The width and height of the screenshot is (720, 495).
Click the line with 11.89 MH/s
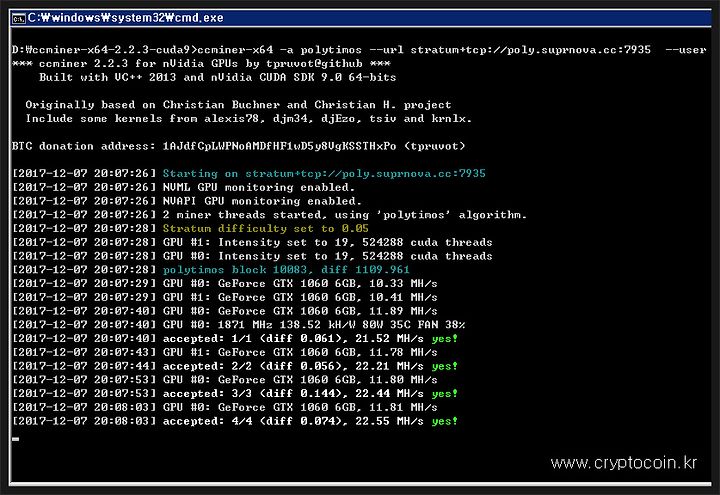[x=225, y=311]
